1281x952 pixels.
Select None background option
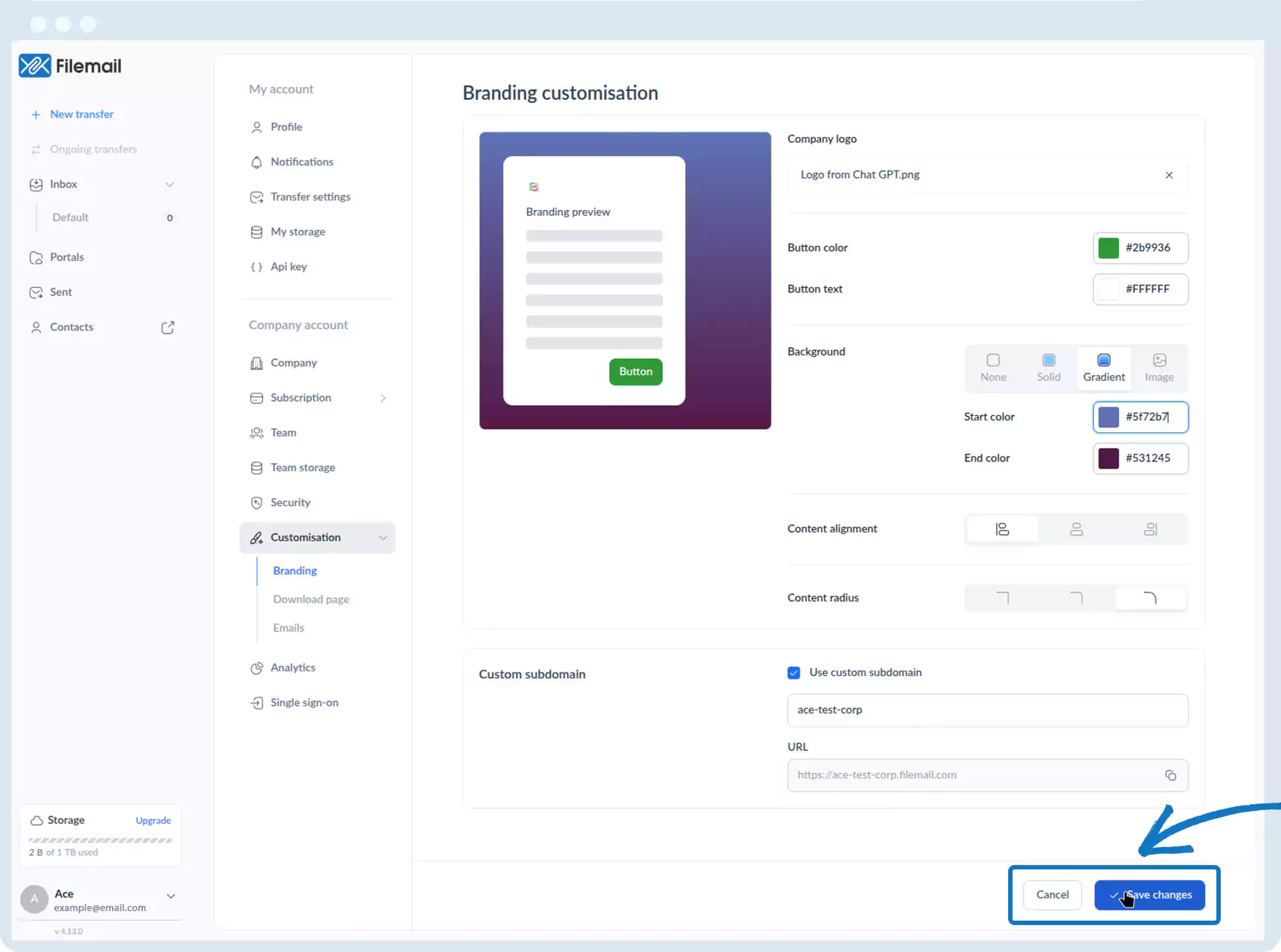993,367
